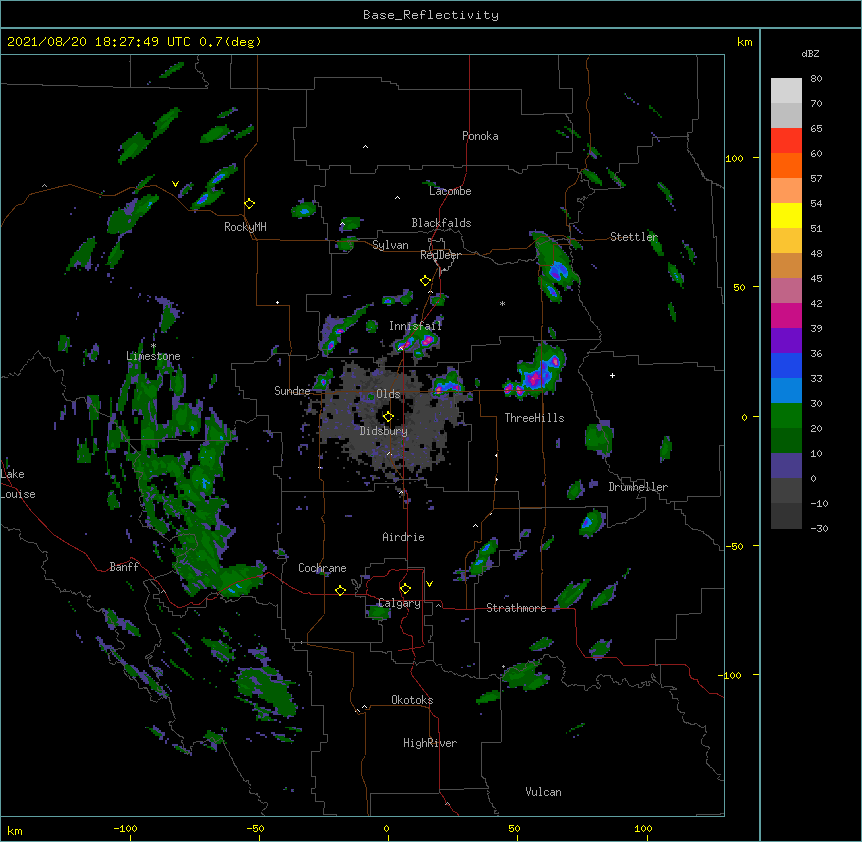Click the Base_Reflectivity title text

[431, 15]
